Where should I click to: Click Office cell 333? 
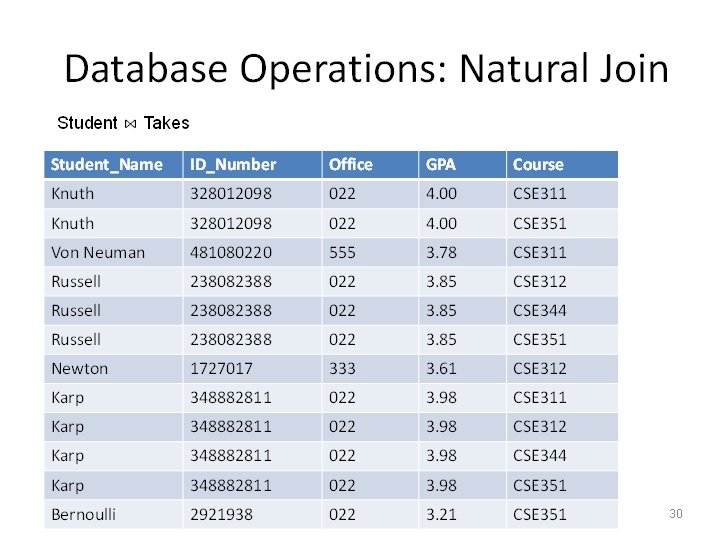(x=370, y=369)
